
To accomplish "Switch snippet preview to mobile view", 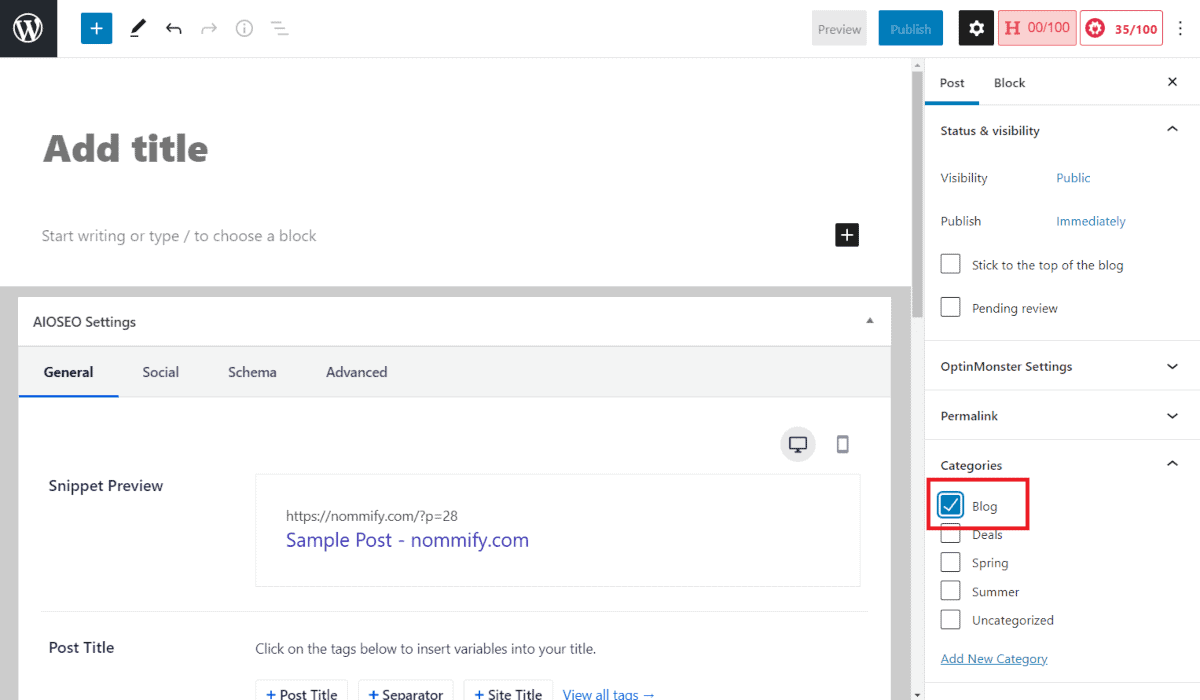I will coord(843,445).
